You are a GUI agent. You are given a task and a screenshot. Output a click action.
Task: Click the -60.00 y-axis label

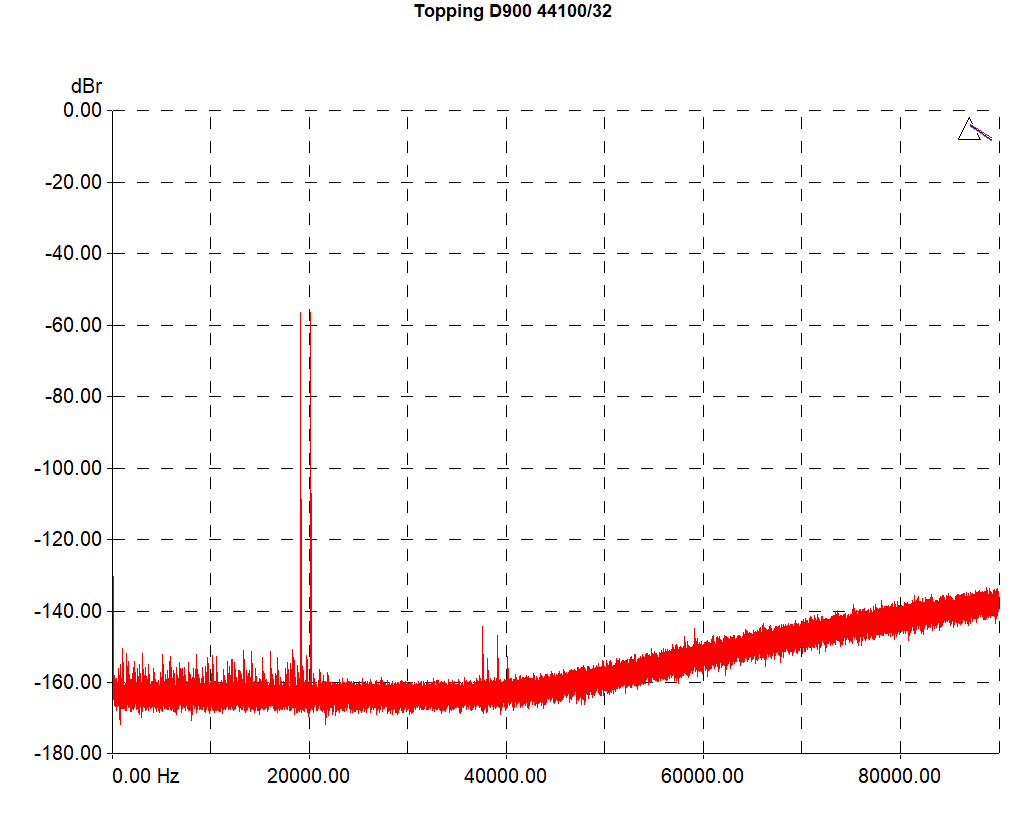(73, 324)
